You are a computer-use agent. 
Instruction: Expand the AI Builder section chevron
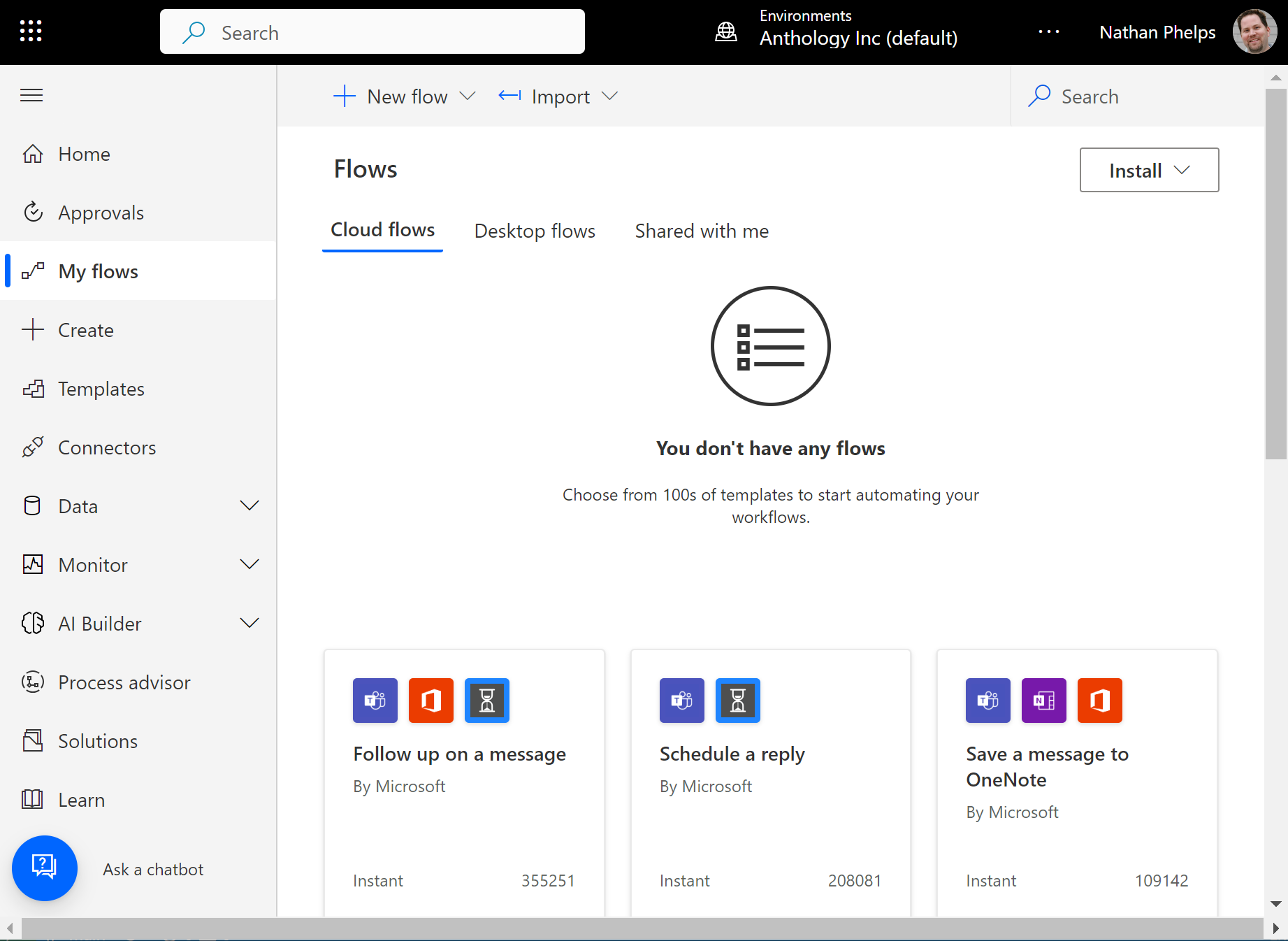click(249, 623)
